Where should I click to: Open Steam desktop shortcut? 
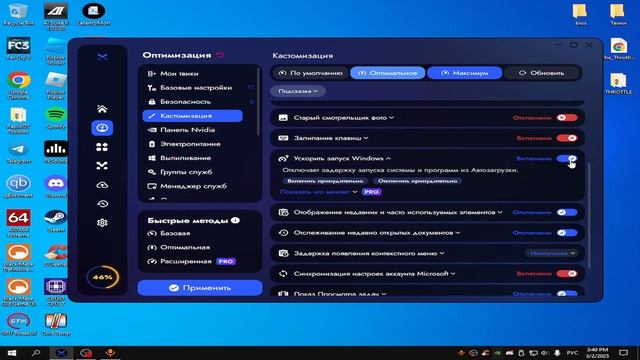[56, 221]
